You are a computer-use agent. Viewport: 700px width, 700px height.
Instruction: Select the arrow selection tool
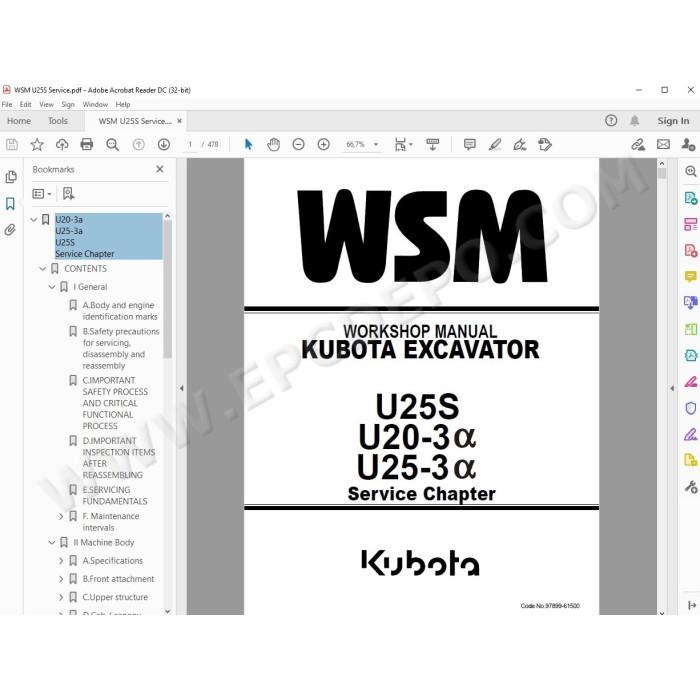(248, 145)
